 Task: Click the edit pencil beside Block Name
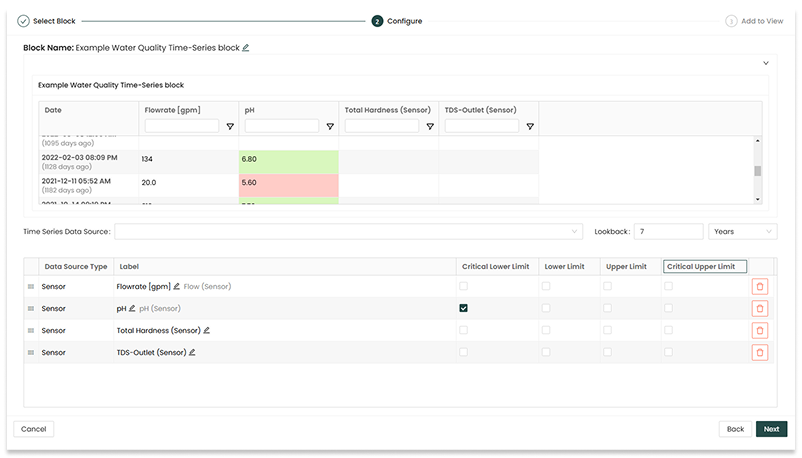coord(246,48)
